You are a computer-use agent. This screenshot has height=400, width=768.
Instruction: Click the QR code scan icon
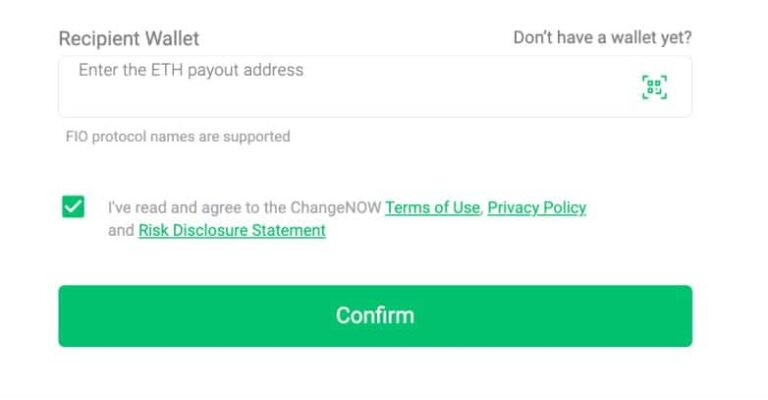[654, 87]
